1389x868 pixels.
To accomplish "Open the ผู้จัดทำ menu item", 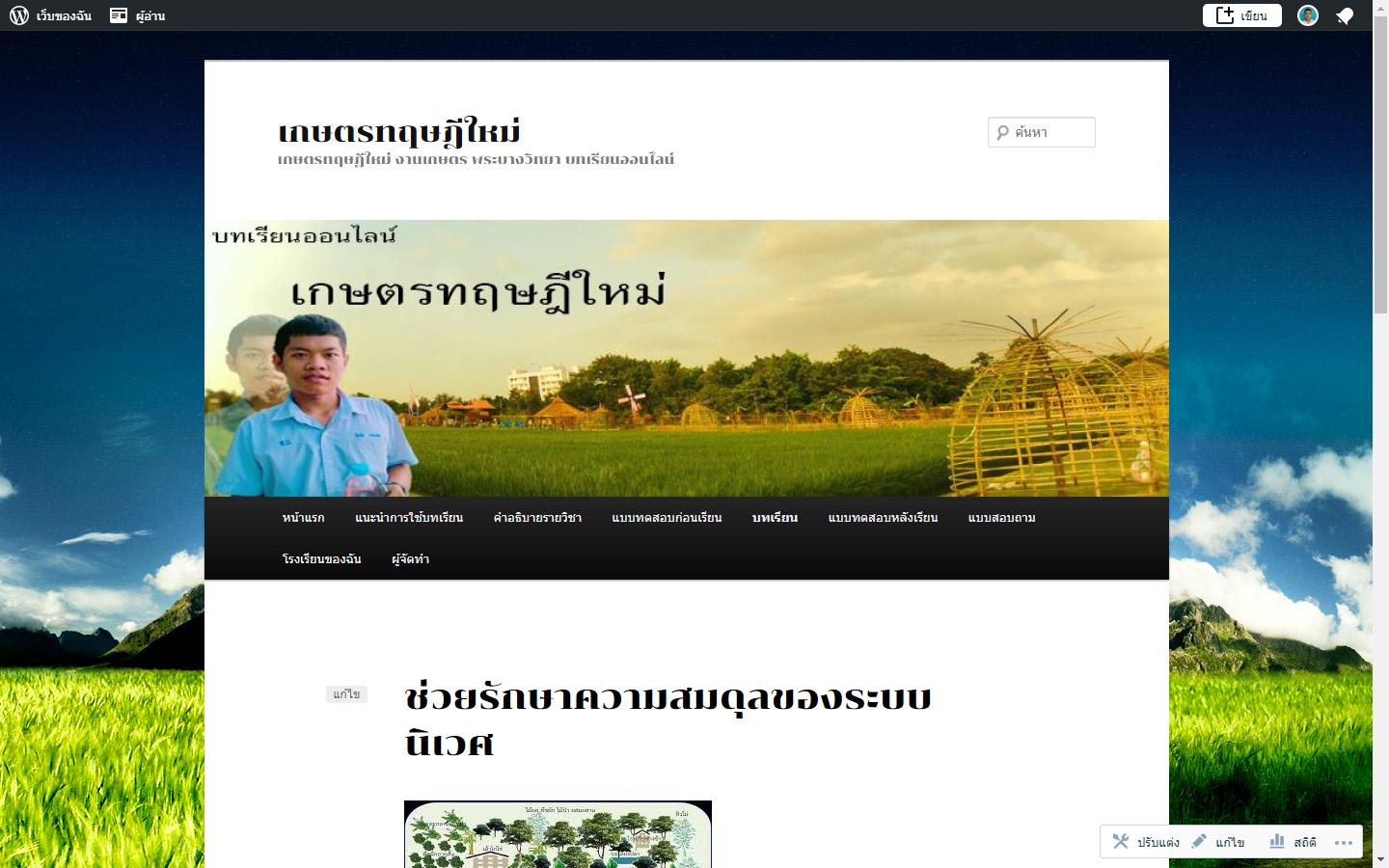I will point(410,559).
